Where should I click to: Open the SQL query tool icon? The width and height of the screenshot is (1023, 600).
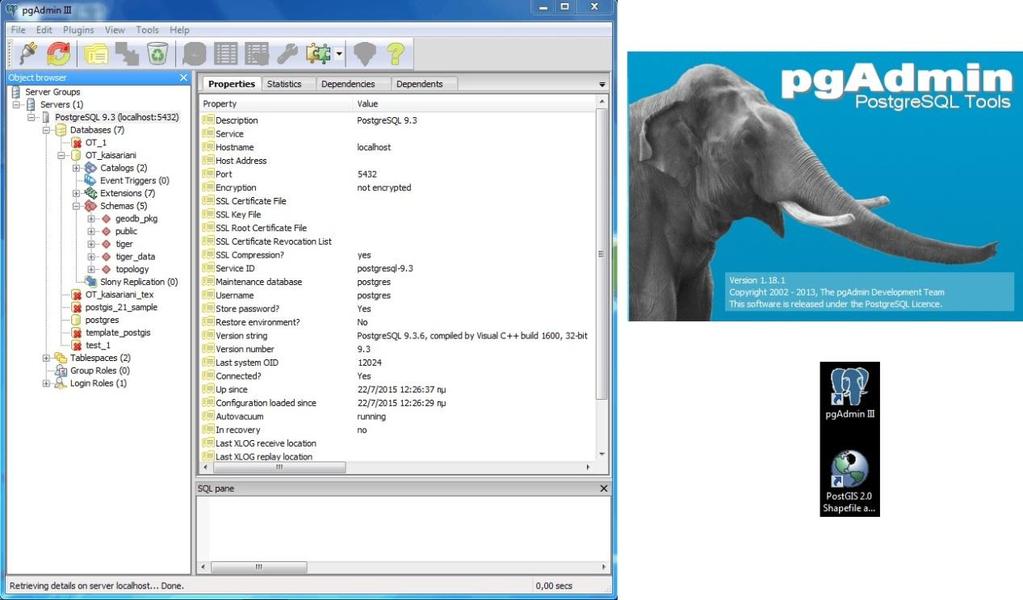(x=194, y=53)
